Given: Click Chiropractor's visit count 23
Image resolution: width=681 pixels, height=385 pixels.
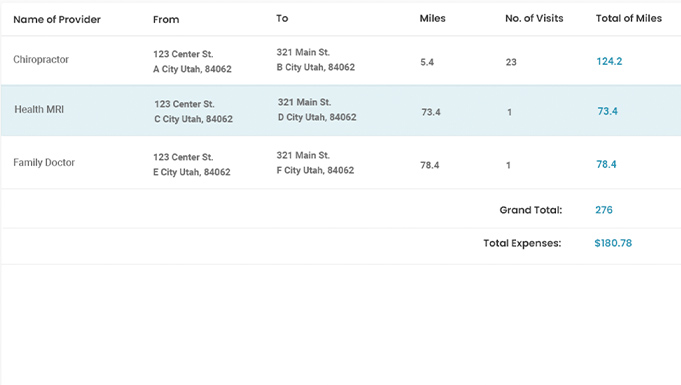Looking at the screenshot, I should pyautogui.click(x=511, y=62).
